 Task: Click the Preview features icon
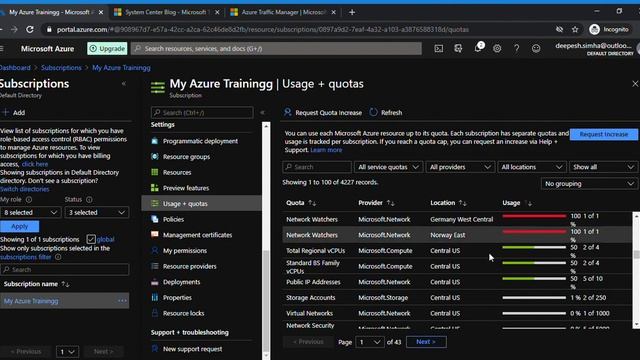point(155,188)
